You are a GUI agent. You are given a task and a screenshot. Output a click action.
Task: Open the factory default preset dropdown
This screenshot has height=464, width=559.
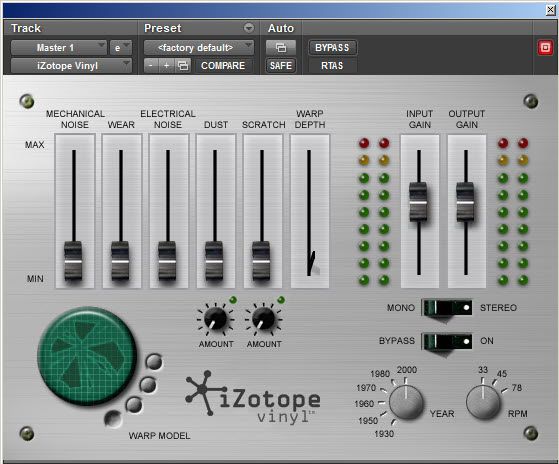(x=199, y=47)
